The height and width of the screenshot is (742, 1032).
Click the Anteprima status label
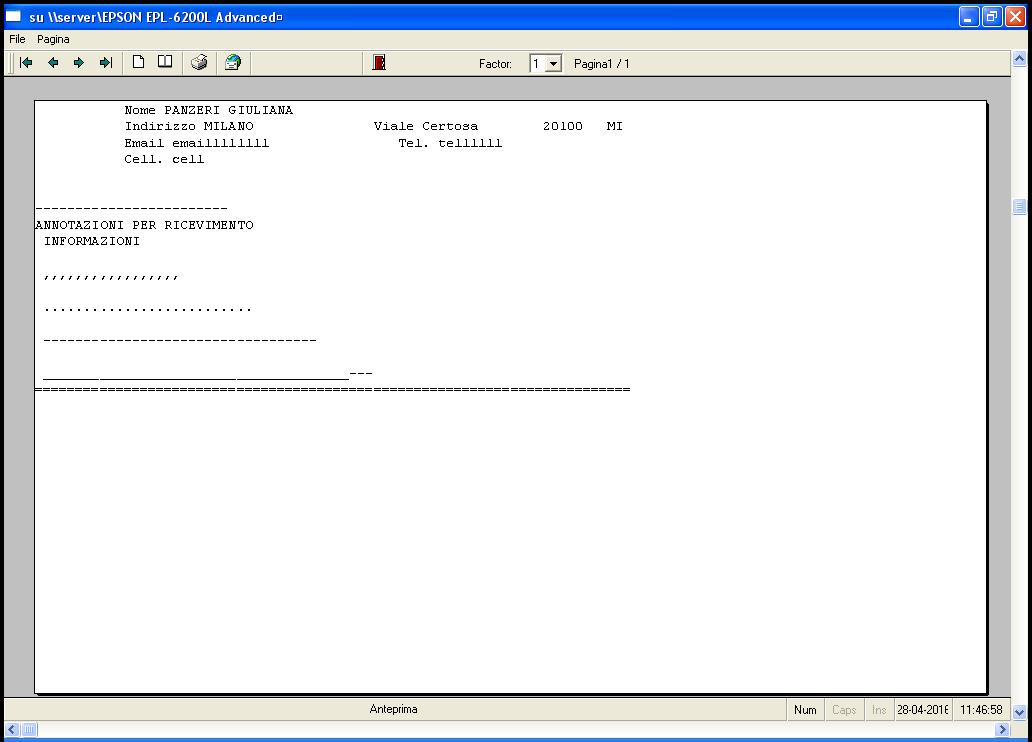[394, 709]
